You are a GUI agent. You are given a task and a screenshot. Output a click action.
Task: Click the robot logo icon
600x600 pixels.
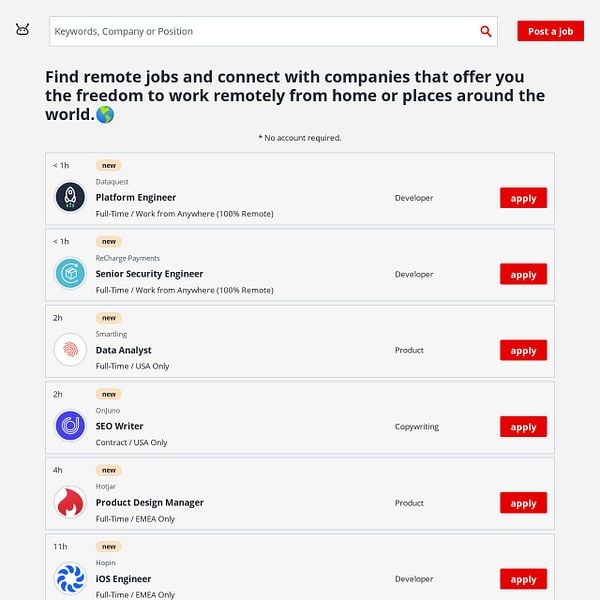tap(22, 29)
